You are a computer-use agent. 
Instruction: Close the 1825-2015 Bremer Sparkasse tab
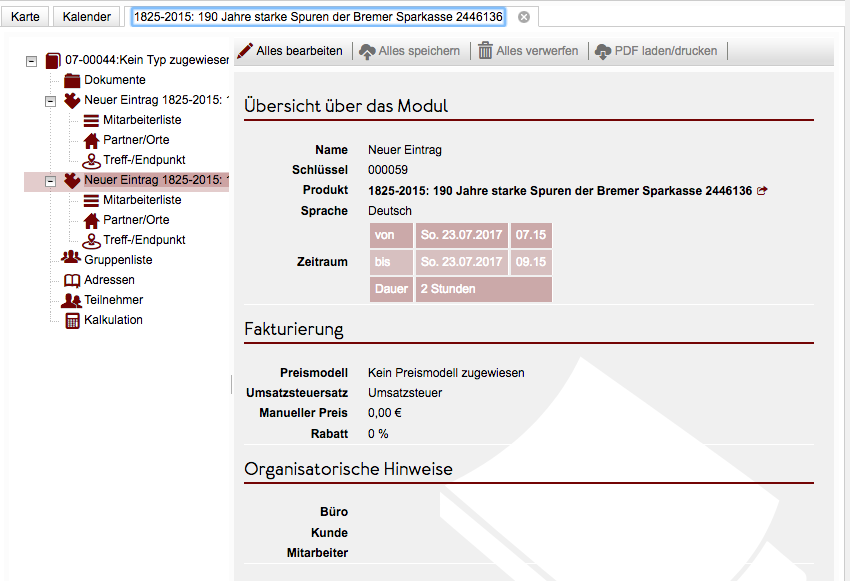[x=524, y=17]
